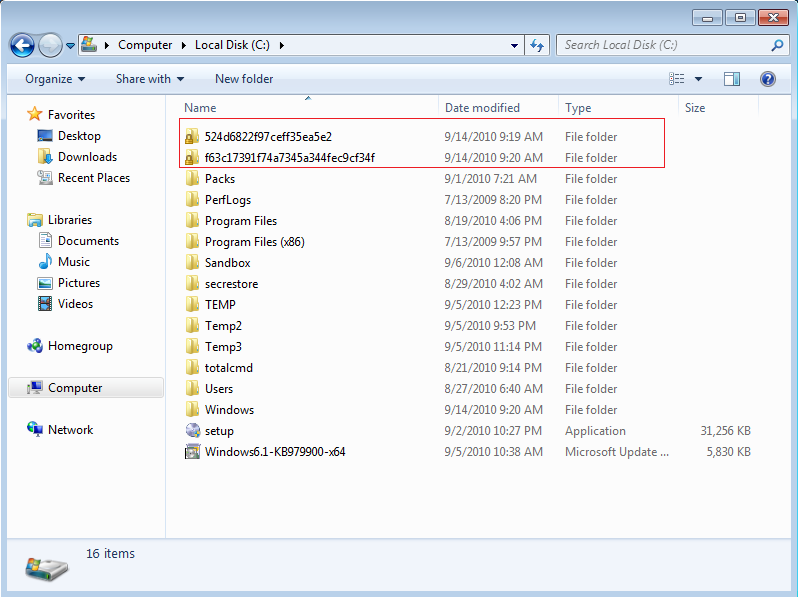Open the Documents library

(x=89, y=241)
